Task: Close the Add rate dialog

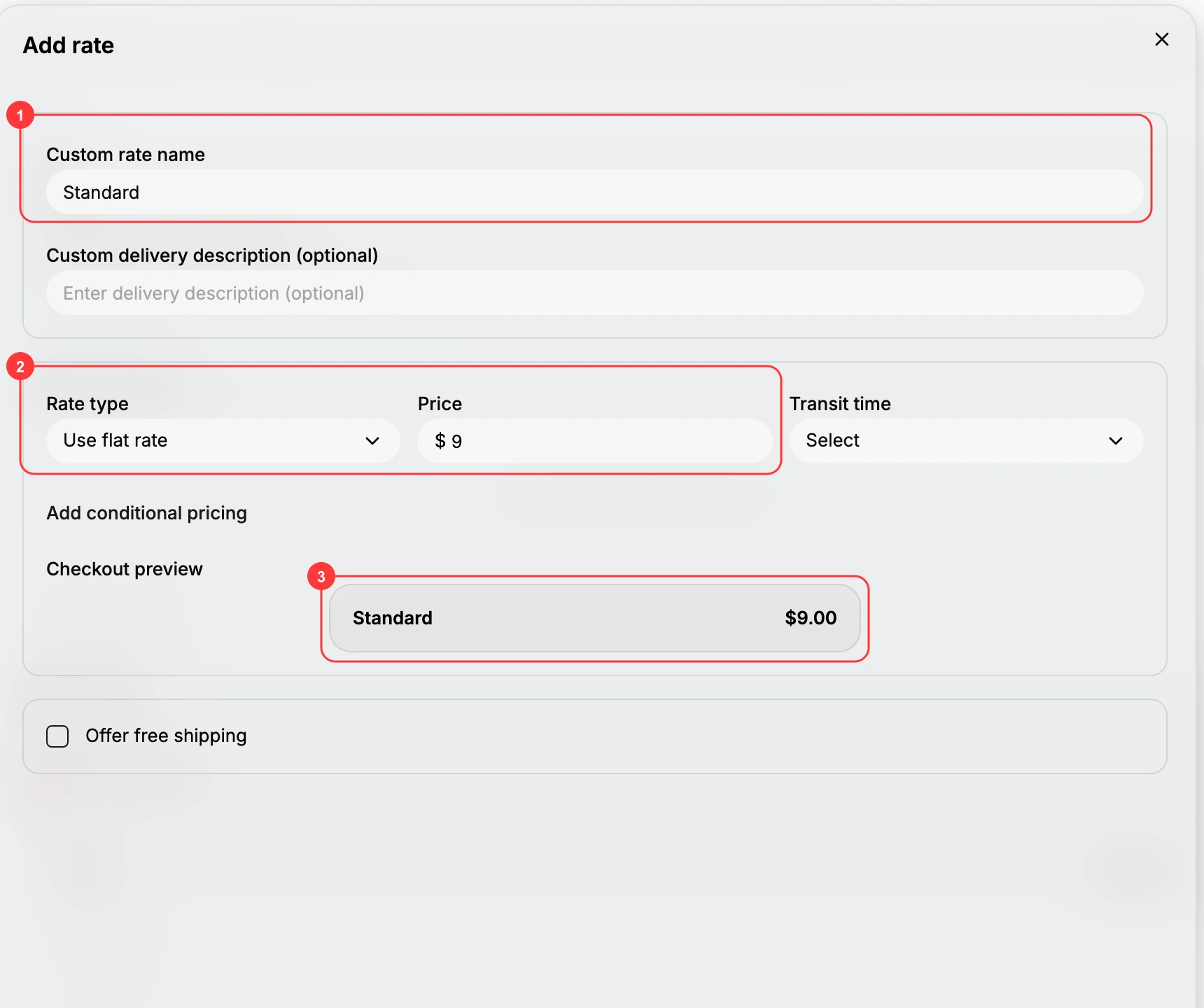Action: click(x=1161, y=39)
